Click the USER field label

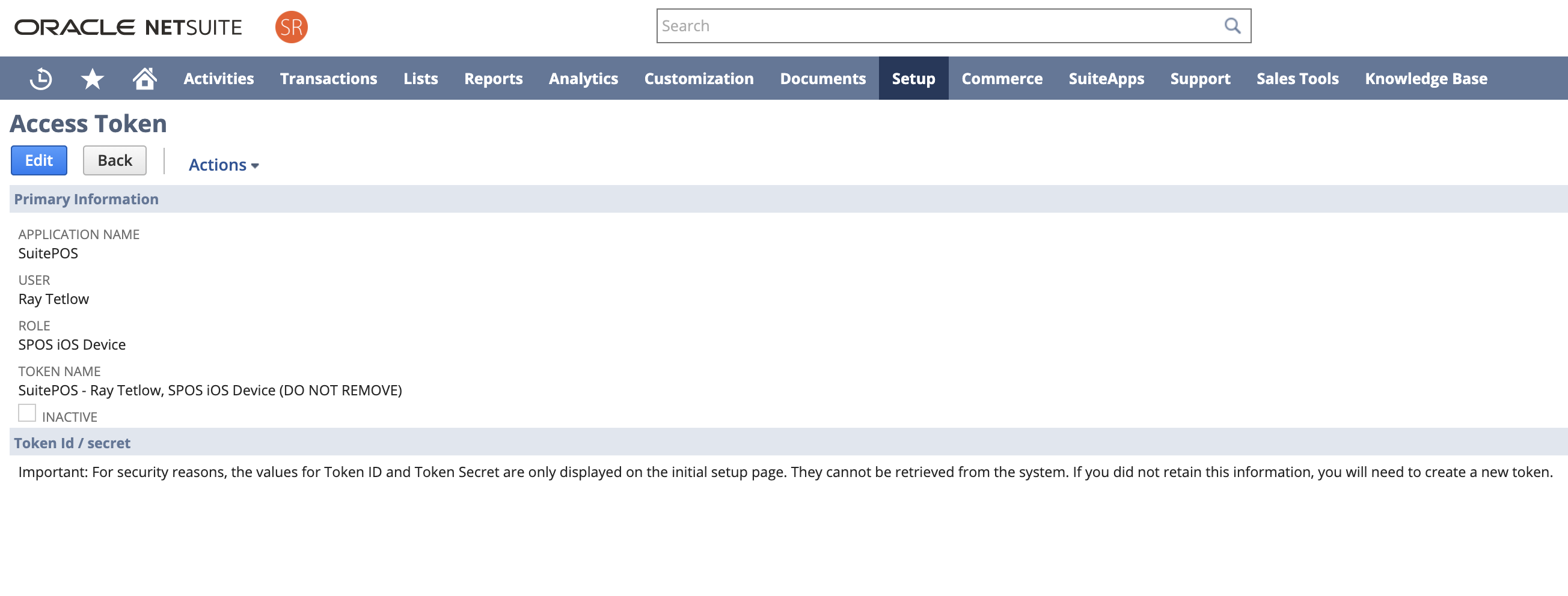[34, 280]
